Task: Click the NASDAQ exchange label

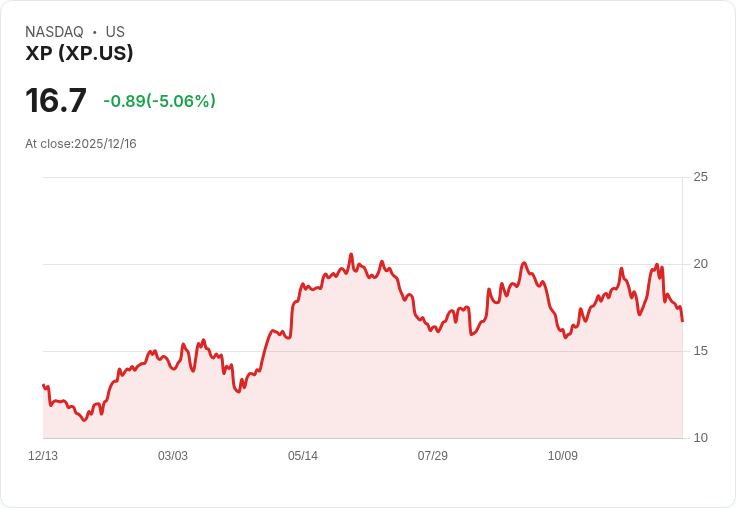Action: tap(54, 32)
